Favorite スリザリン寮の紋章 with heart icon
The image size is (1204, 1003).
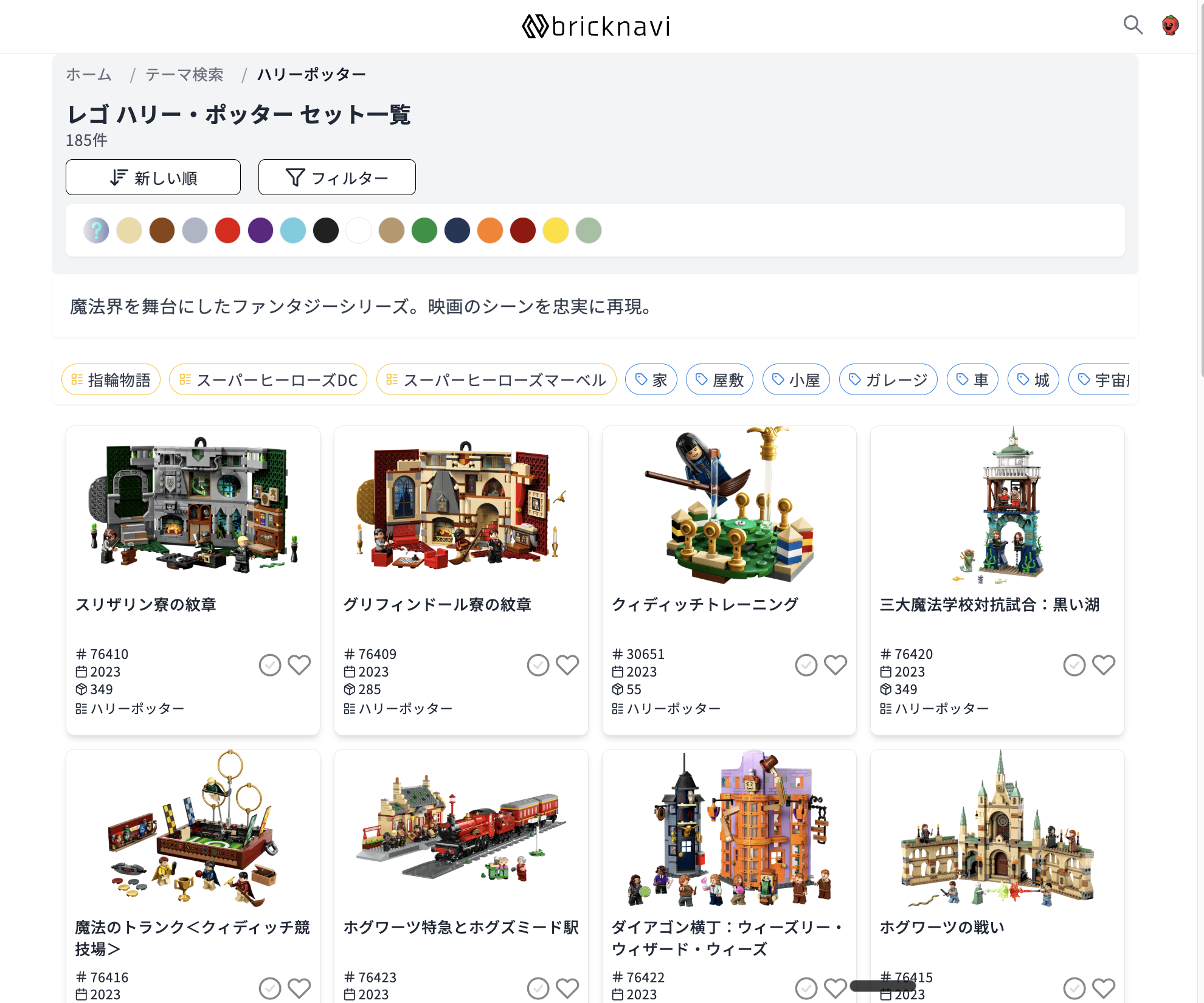(x=299, y=664)
